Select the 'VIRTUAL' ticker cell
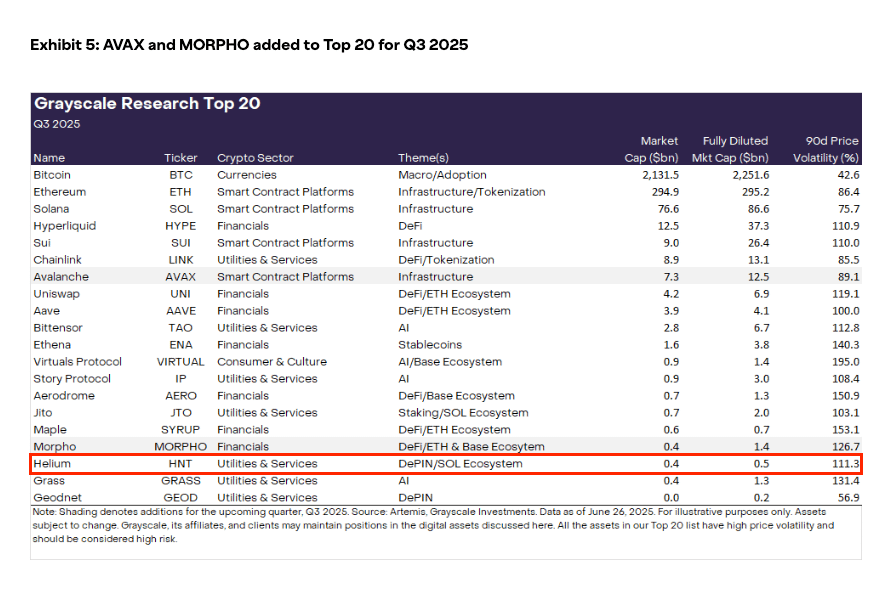The width and height of the screenshot is (888, 598). point(181,362)
